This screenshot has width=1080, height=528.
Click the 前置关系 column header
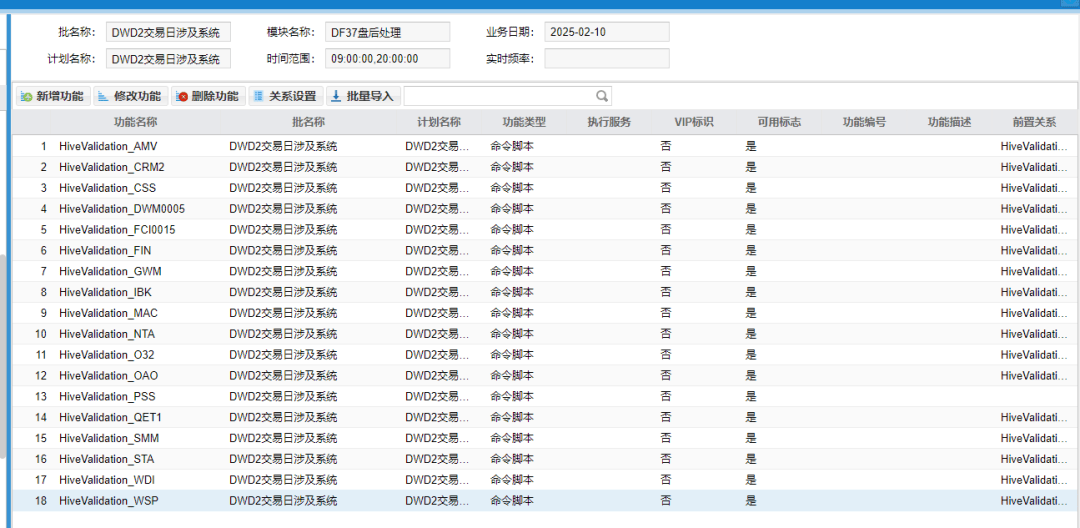click(1035, 123)
